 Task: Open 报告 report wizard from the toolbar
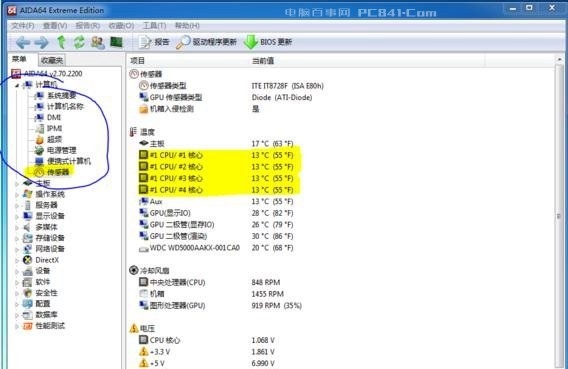pos(154,42)
